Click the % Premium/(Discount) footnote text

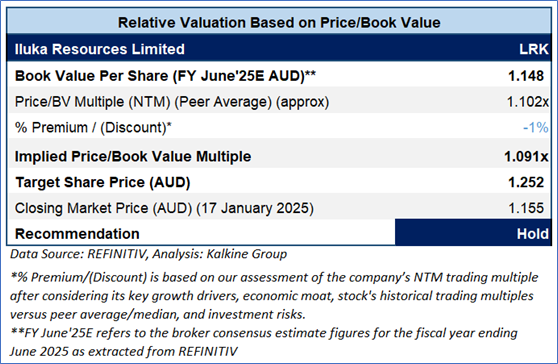(x=274, y=296)
